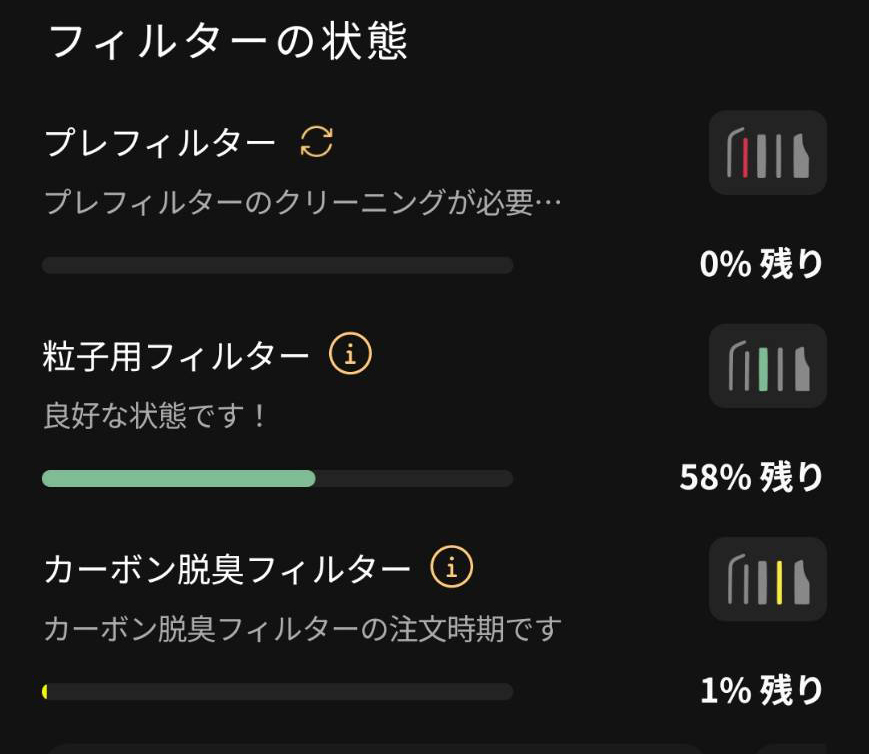Tap the フィルターの状態 section title

pos(228,43)
